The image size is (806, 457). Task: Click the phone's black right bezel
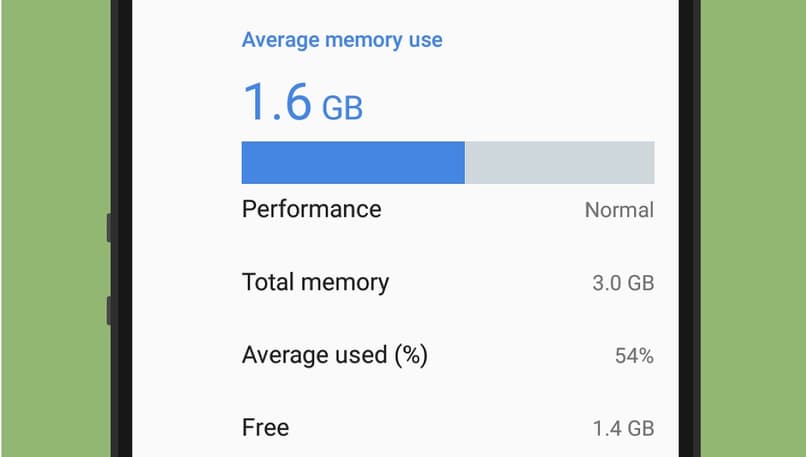point(687,228)
